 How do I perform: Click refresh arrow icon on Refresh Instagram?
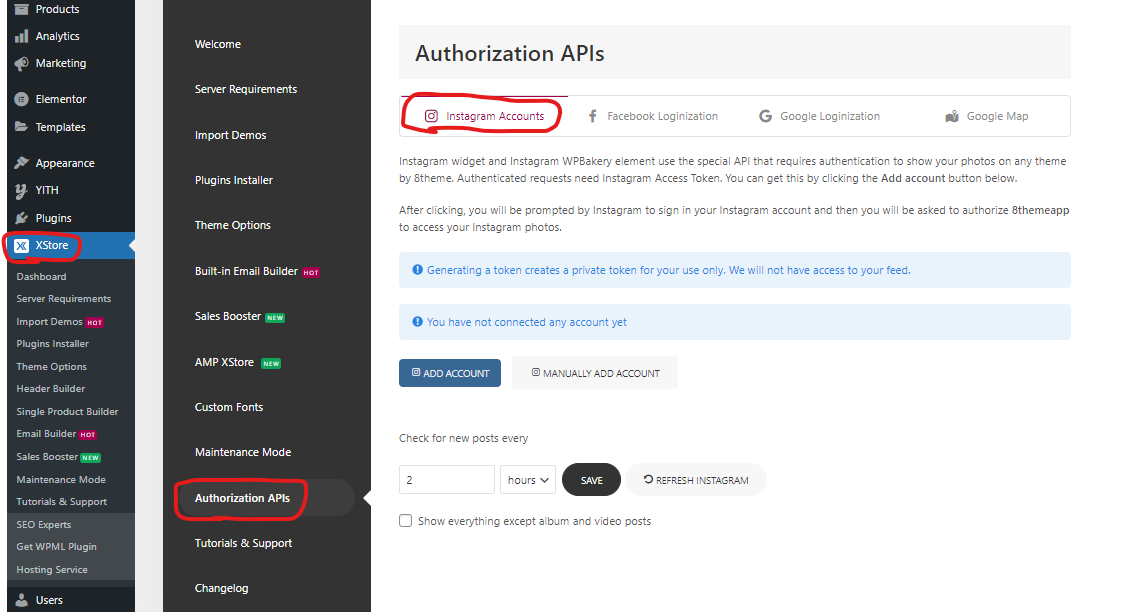click(648, 480)
